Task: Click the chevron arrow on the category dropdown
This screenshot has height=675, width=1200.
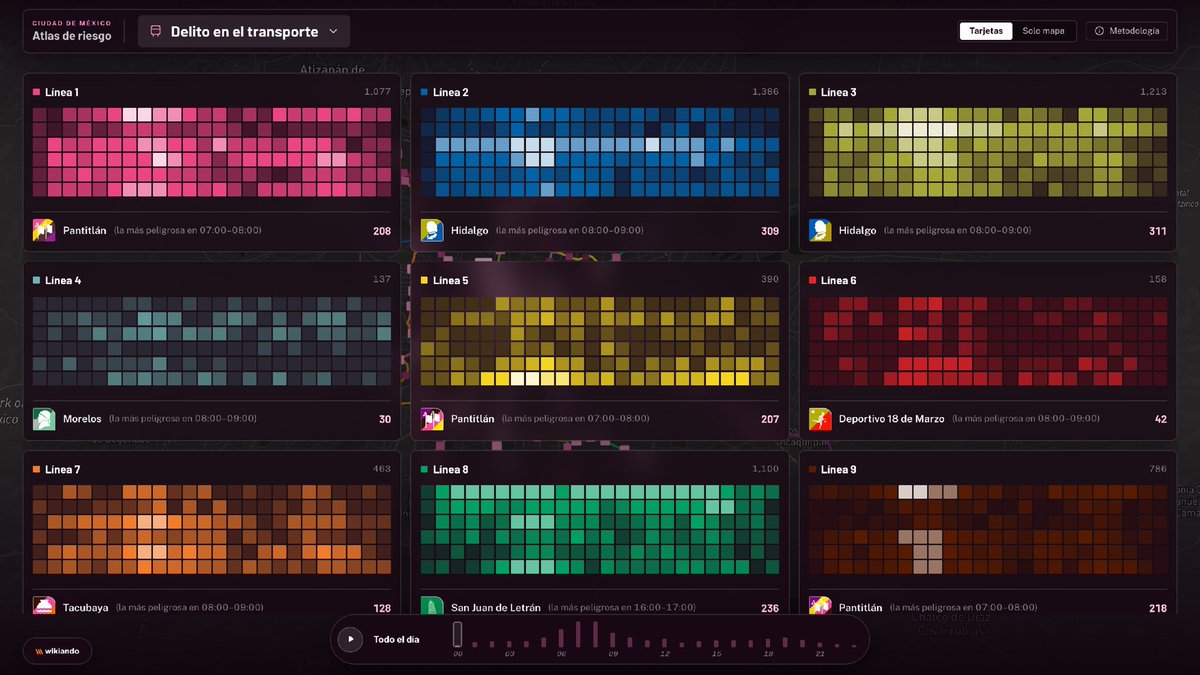Action: (334, 32)
